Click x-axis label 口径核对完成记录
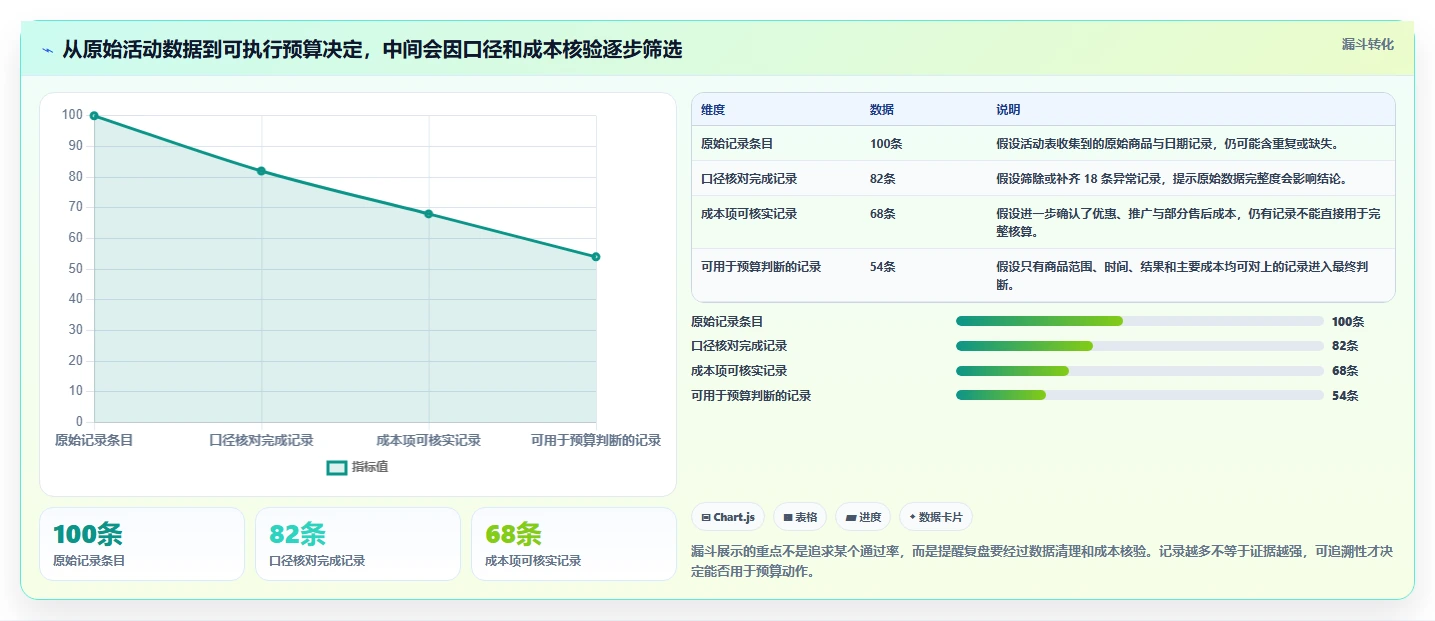The width and height of the screenshot is (1435, 621). click(261, 440)
